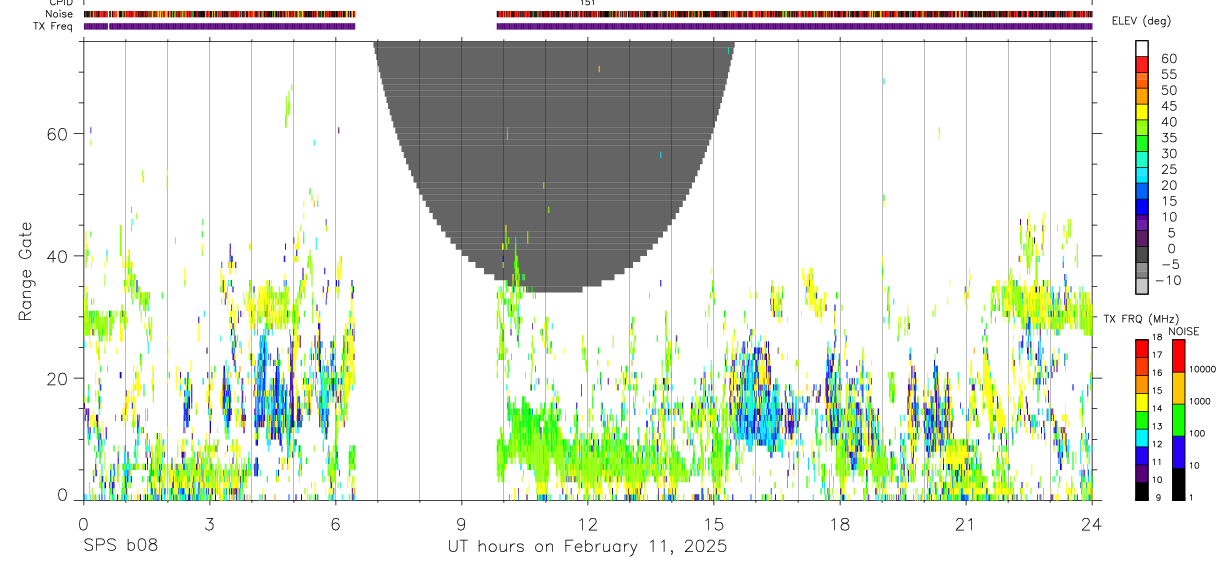Click the green segment of the NOISE colorbar
Screen dimensions: 1228x567
click(1178, 419)
